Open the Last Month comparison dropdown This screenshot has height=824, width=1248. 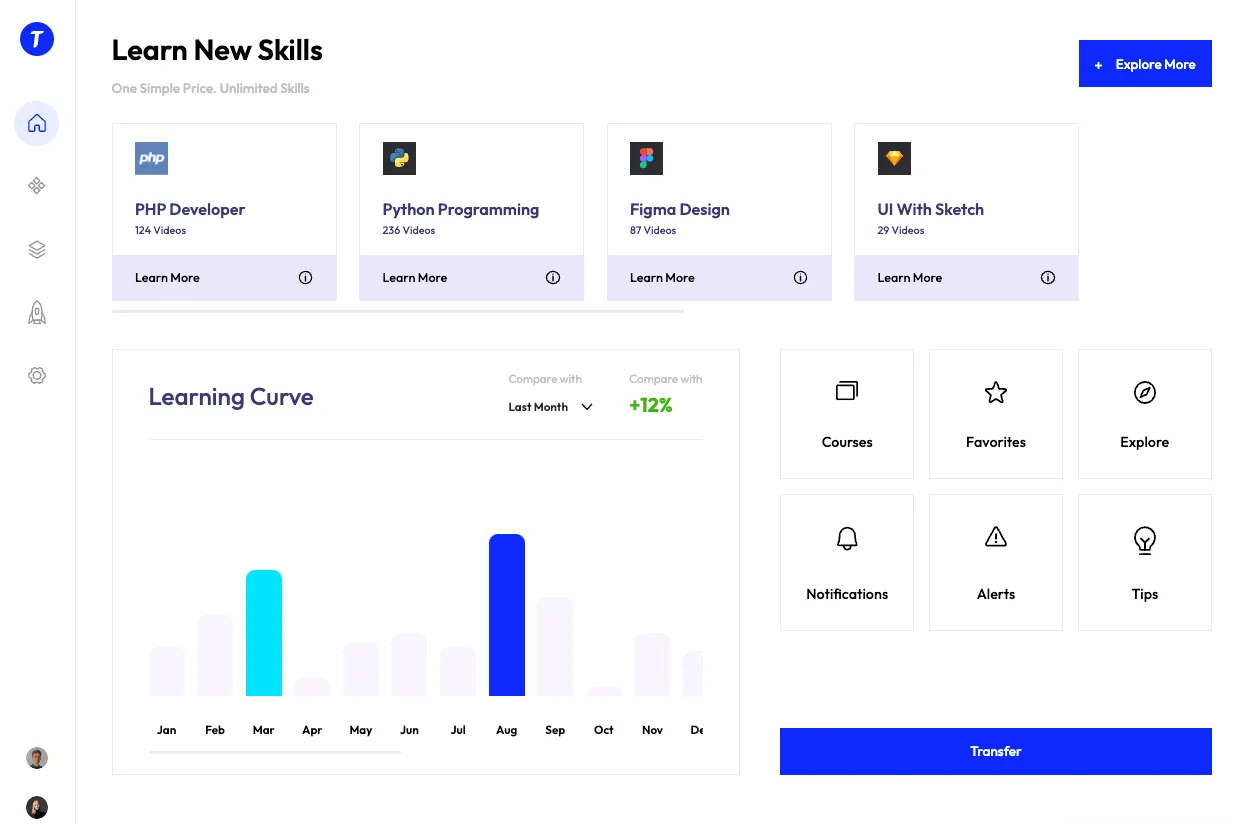pyautogui.click(x=548, y=407)
